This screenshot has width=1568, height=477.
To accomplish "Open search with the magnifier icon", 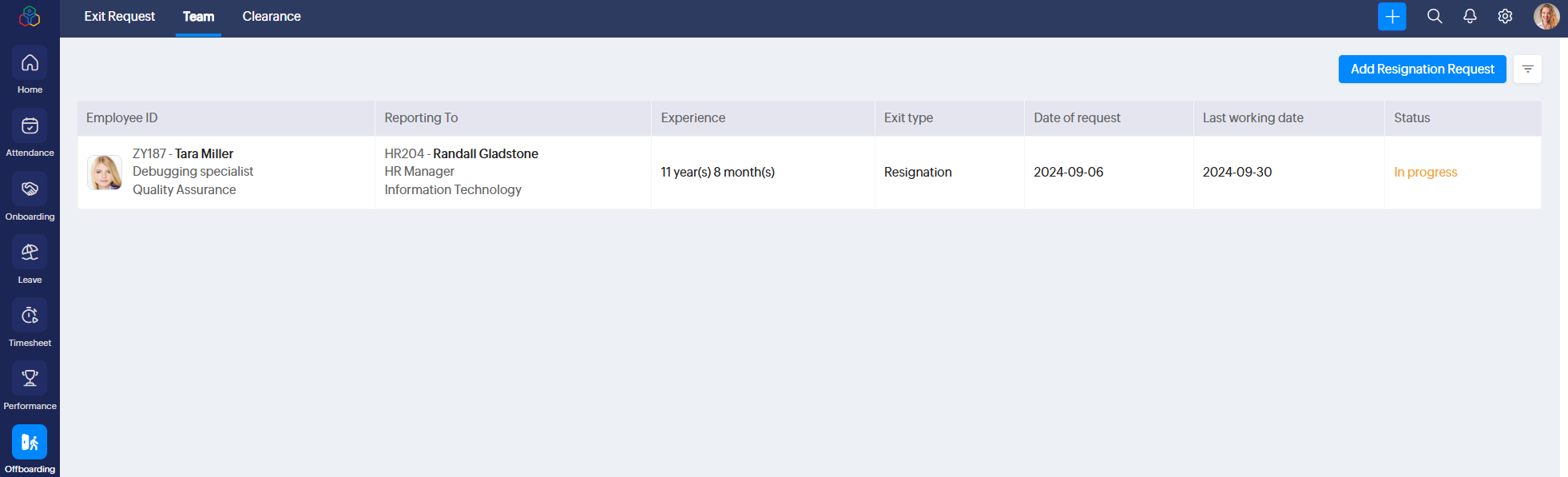I will pyautogui.click(x=1435, y=16).
